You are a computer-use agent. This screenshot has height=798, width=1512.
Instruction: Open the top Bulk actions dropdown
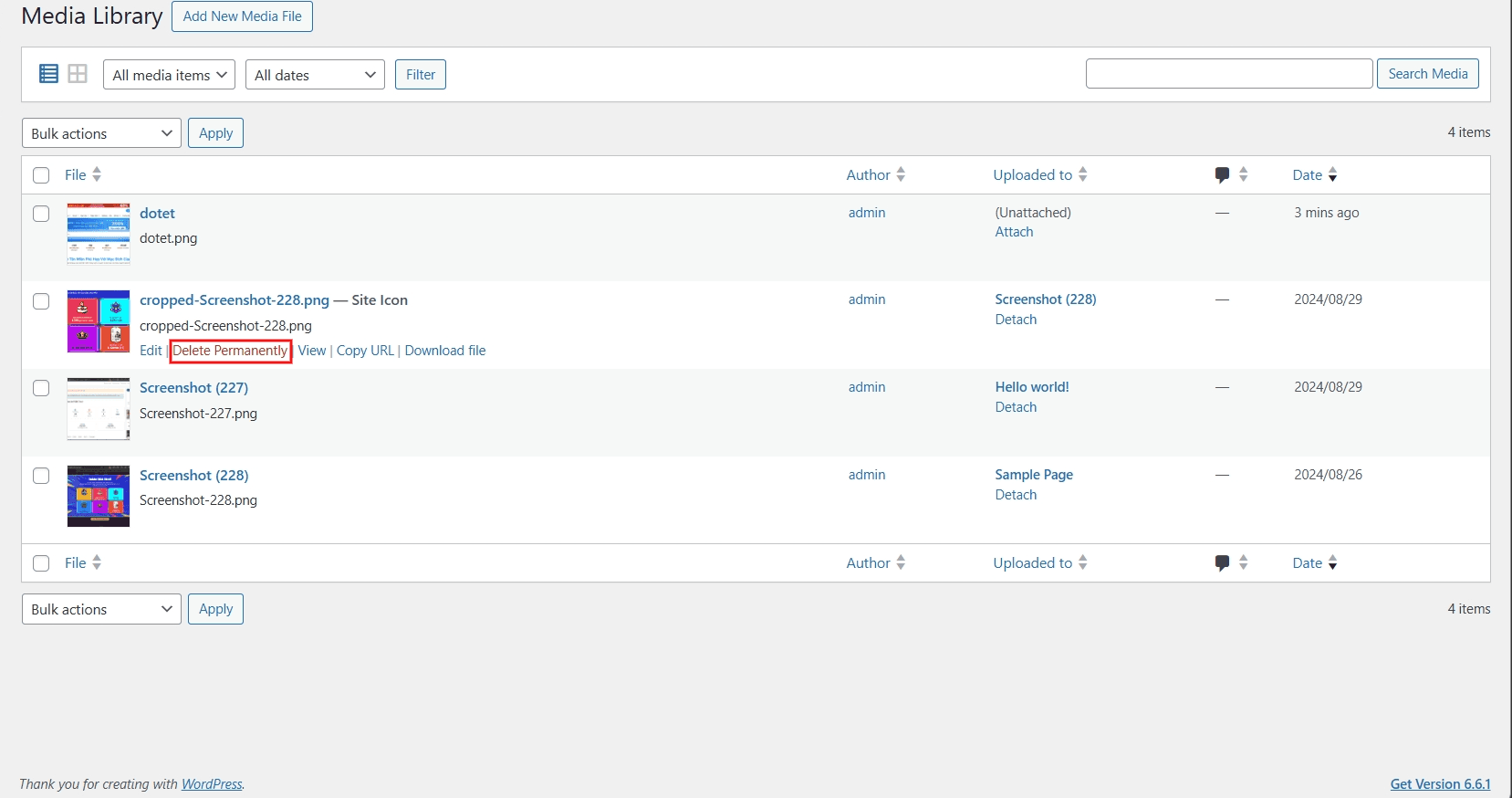point(101,133)
